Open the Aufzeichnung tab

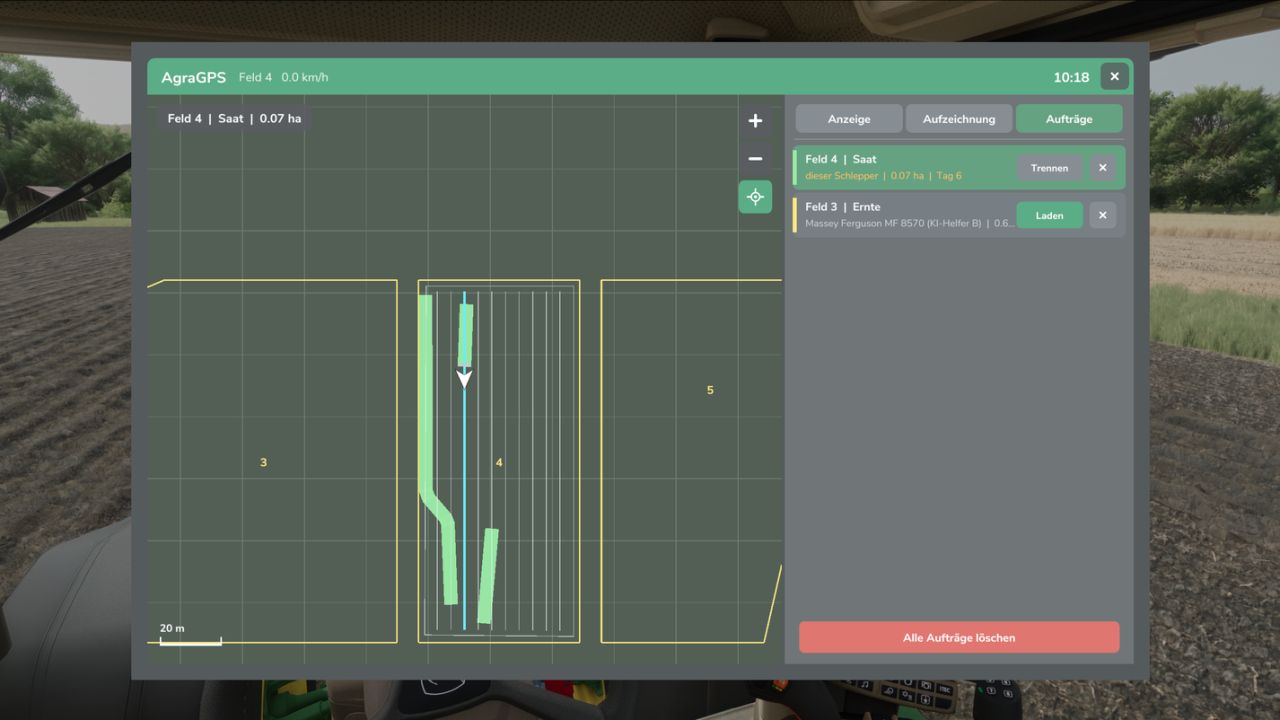(x=959, y=119)
